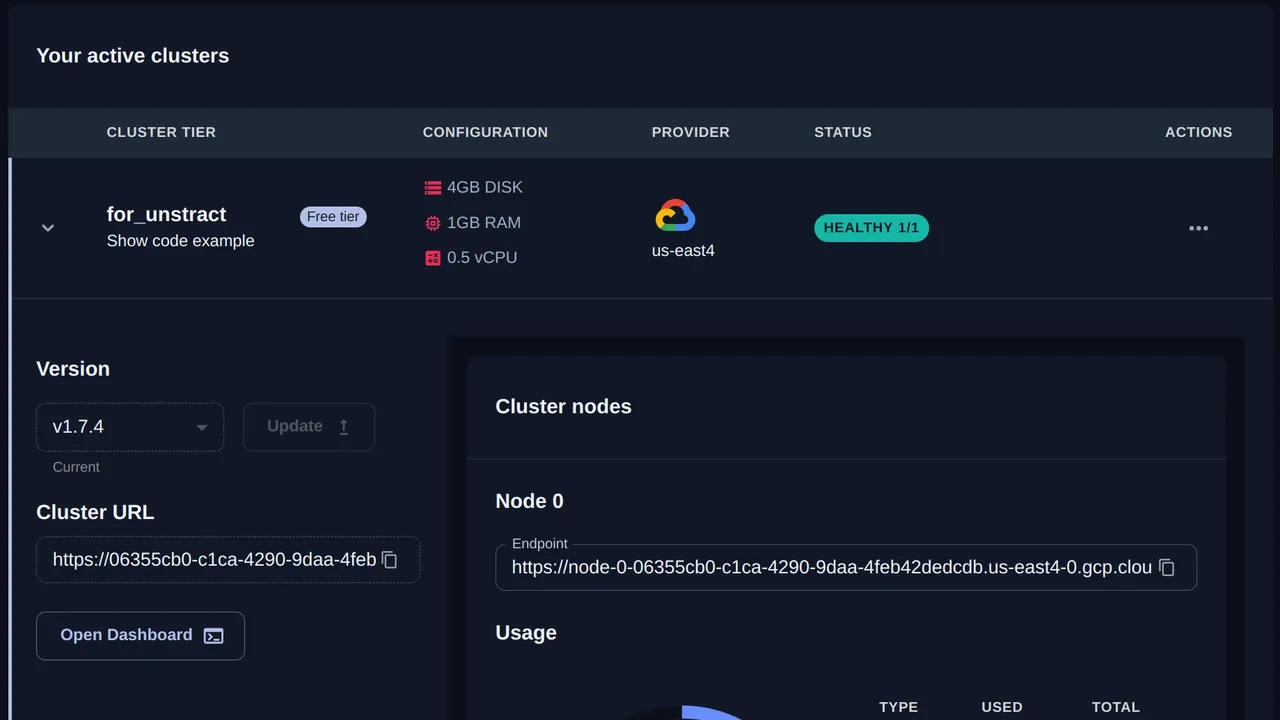Click the Version section heading
This screenshot has width=1280, height=720.
73,369
